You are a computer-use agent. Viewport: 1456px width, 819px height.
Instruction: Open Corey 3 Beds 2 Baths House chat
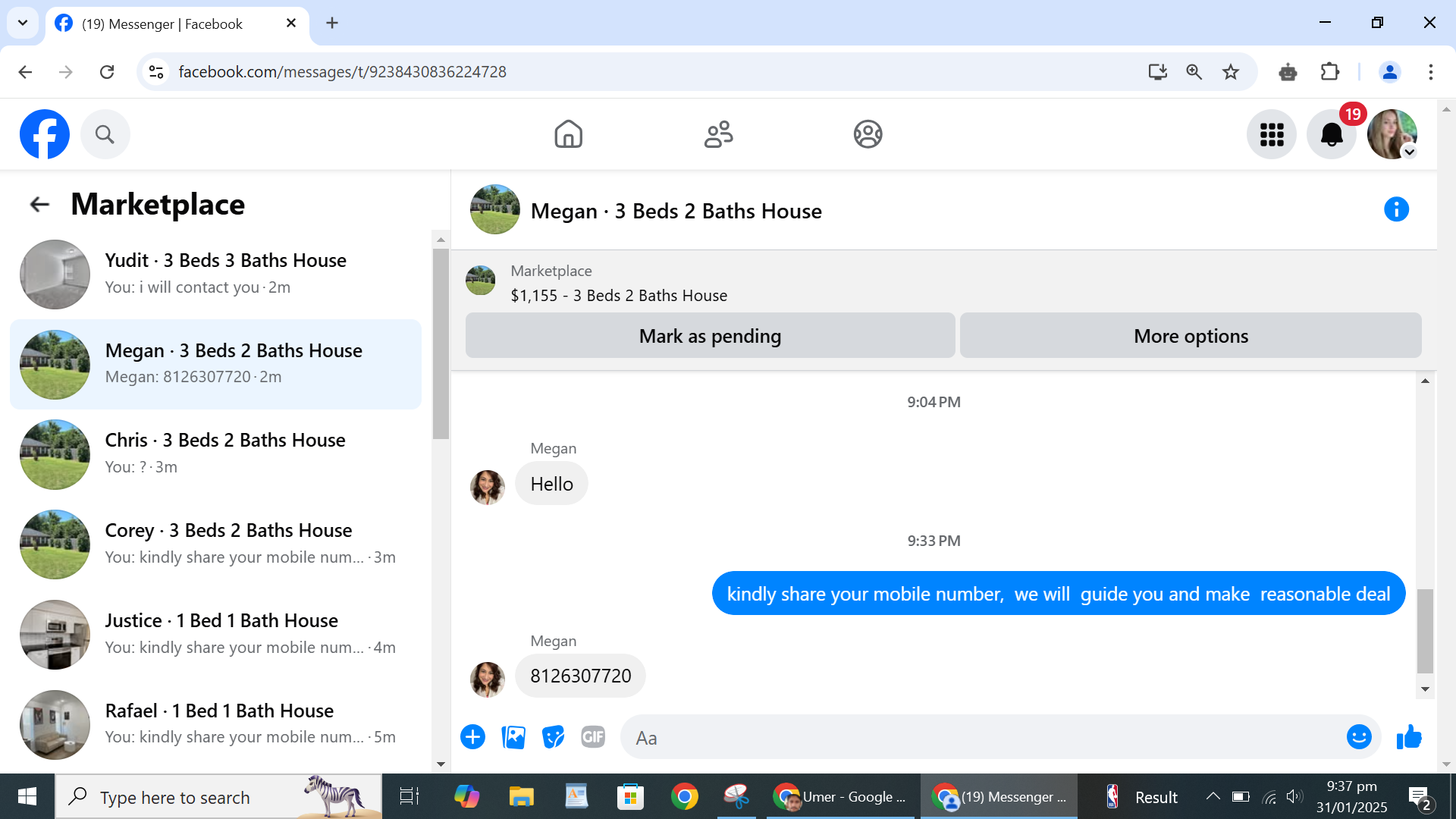click(215, 544)
